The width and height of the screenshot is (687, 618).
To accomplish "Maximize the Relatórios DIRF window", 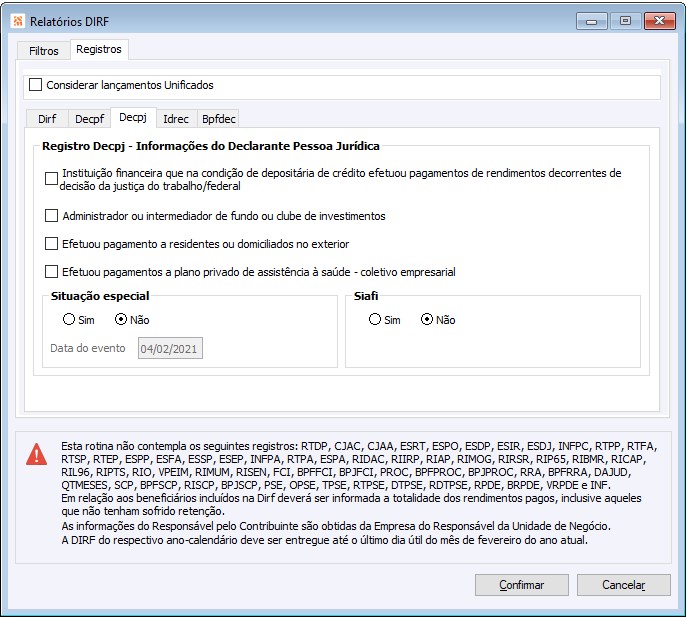I will tap(625, 21).
